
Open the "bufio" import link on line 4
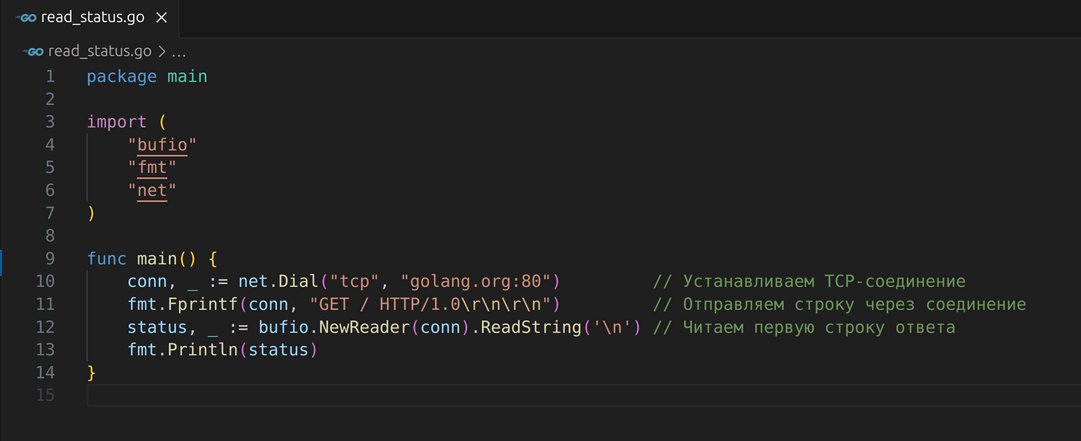tap(162, 144)
